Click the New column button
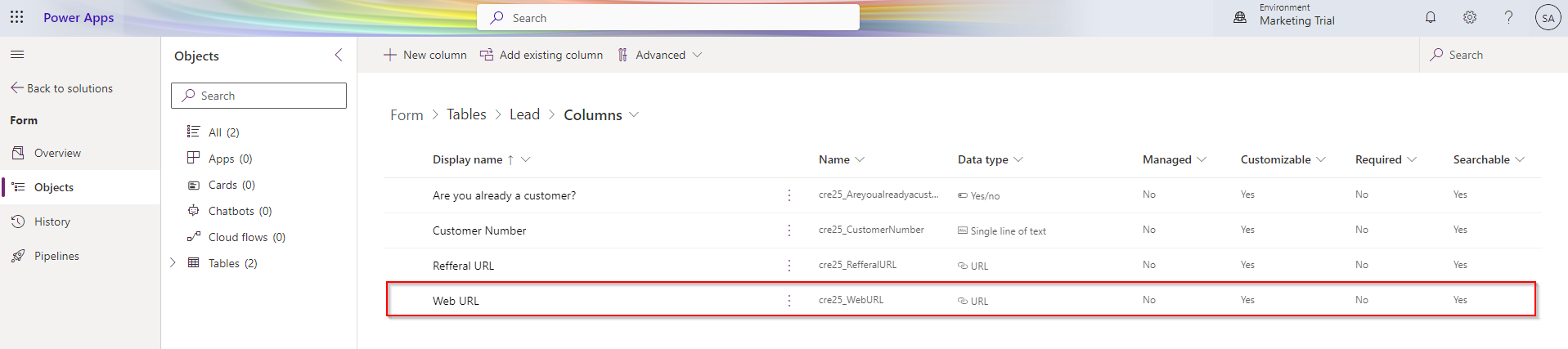Viewport: 1568px width, 349px height. (425, 55)
